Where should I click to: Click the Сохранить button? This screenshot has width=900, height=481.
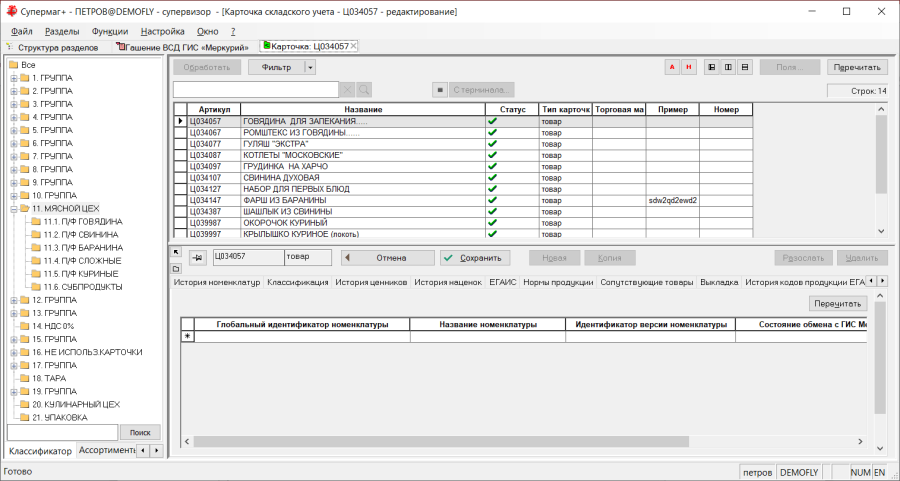pos(475,258)
